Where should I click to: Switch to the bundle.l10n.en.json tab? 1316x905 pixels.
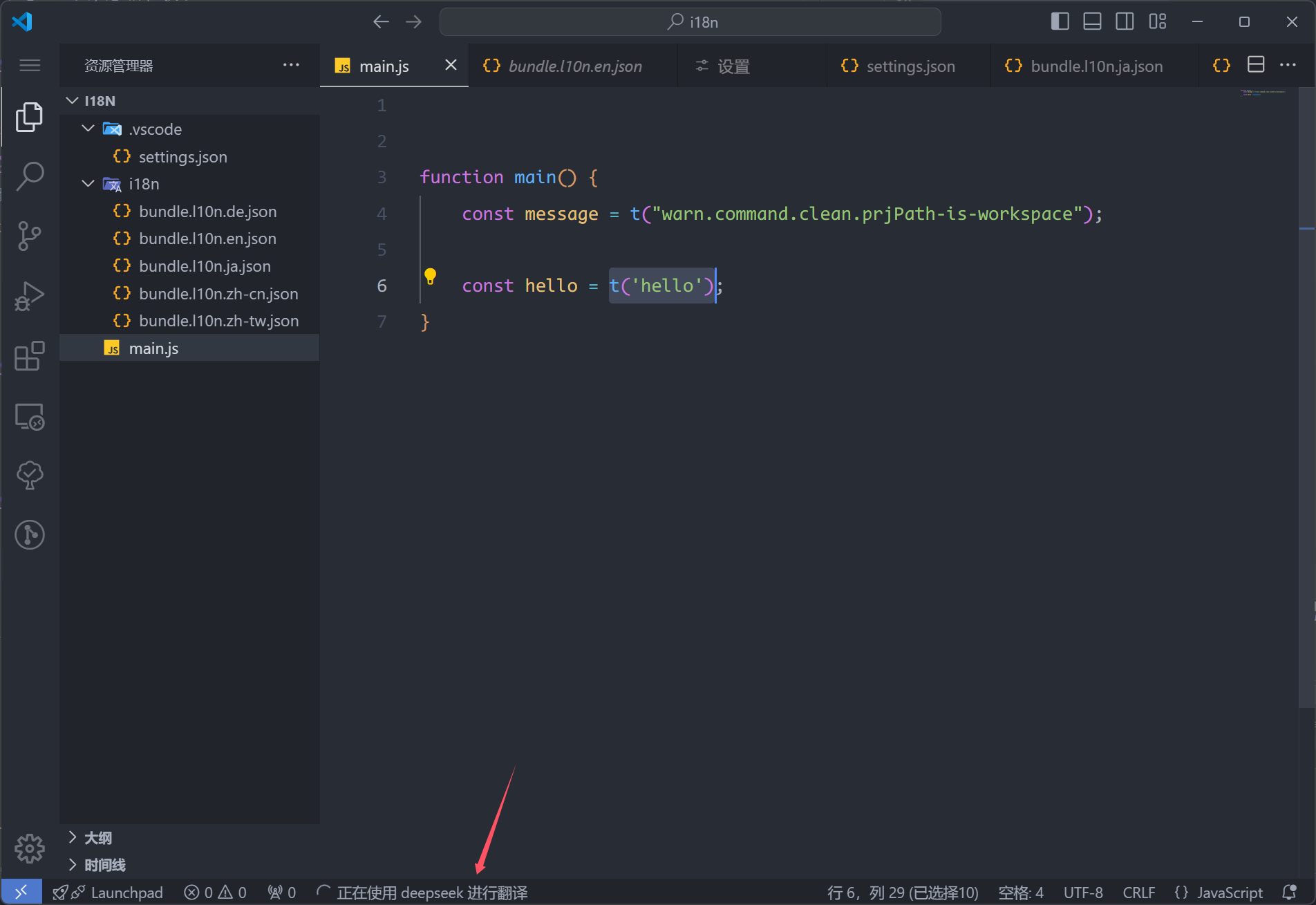574,66
